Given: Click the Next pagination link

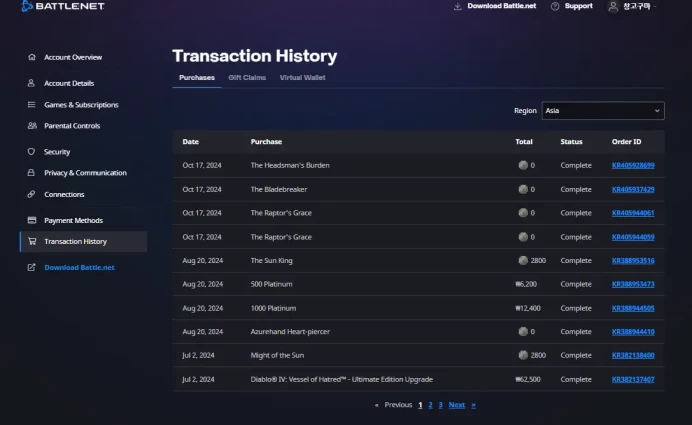Looking at the screenshot, I should tap(457, 405).
